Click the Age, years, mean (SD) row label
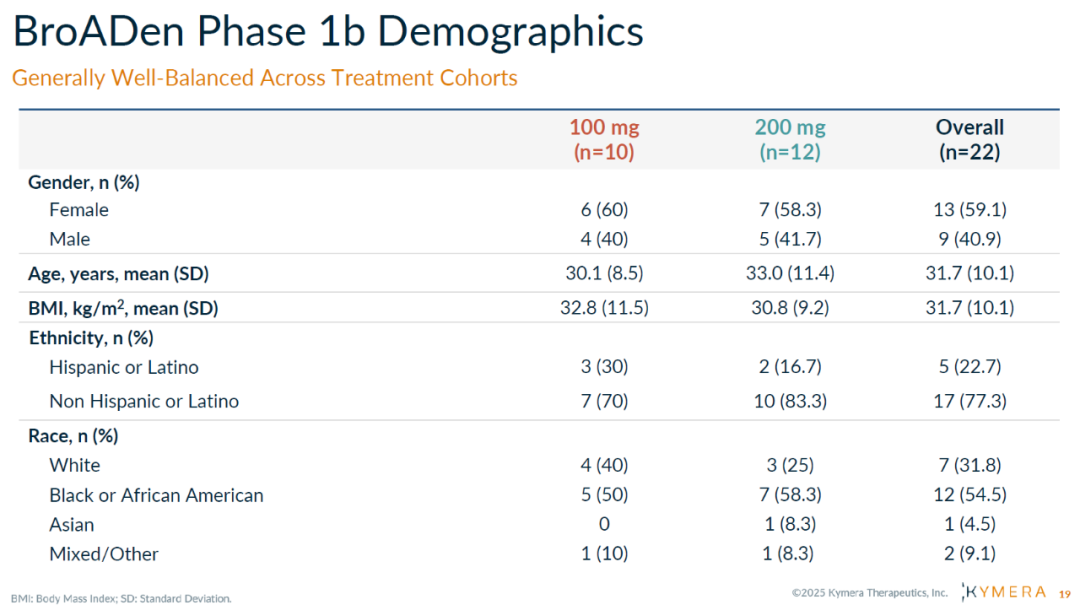The height and width of the screenshot is (605, 1080). point(118,273)
